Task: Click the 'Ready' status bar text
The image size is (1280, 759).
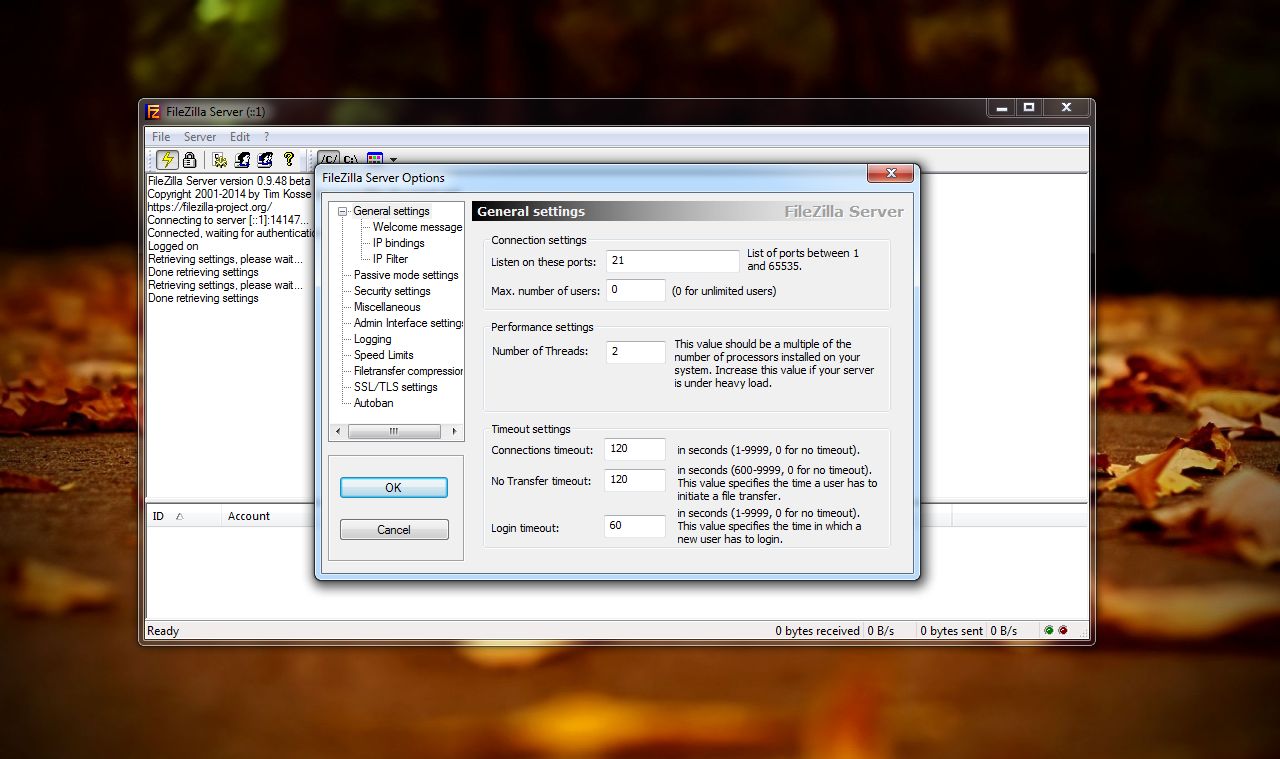Action: click(x=163, y=631)
